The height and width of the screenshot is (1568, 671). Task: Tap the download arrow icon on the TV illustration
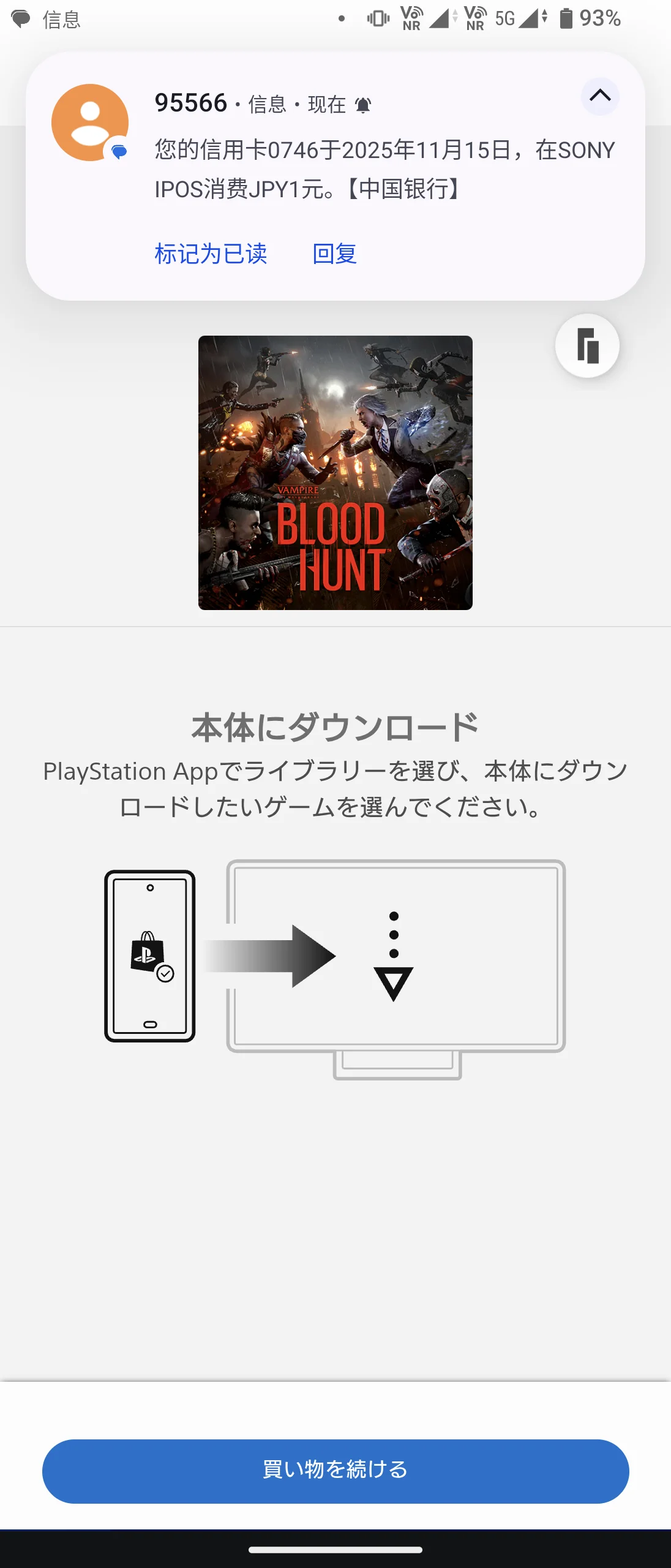(x=394, y=956)
